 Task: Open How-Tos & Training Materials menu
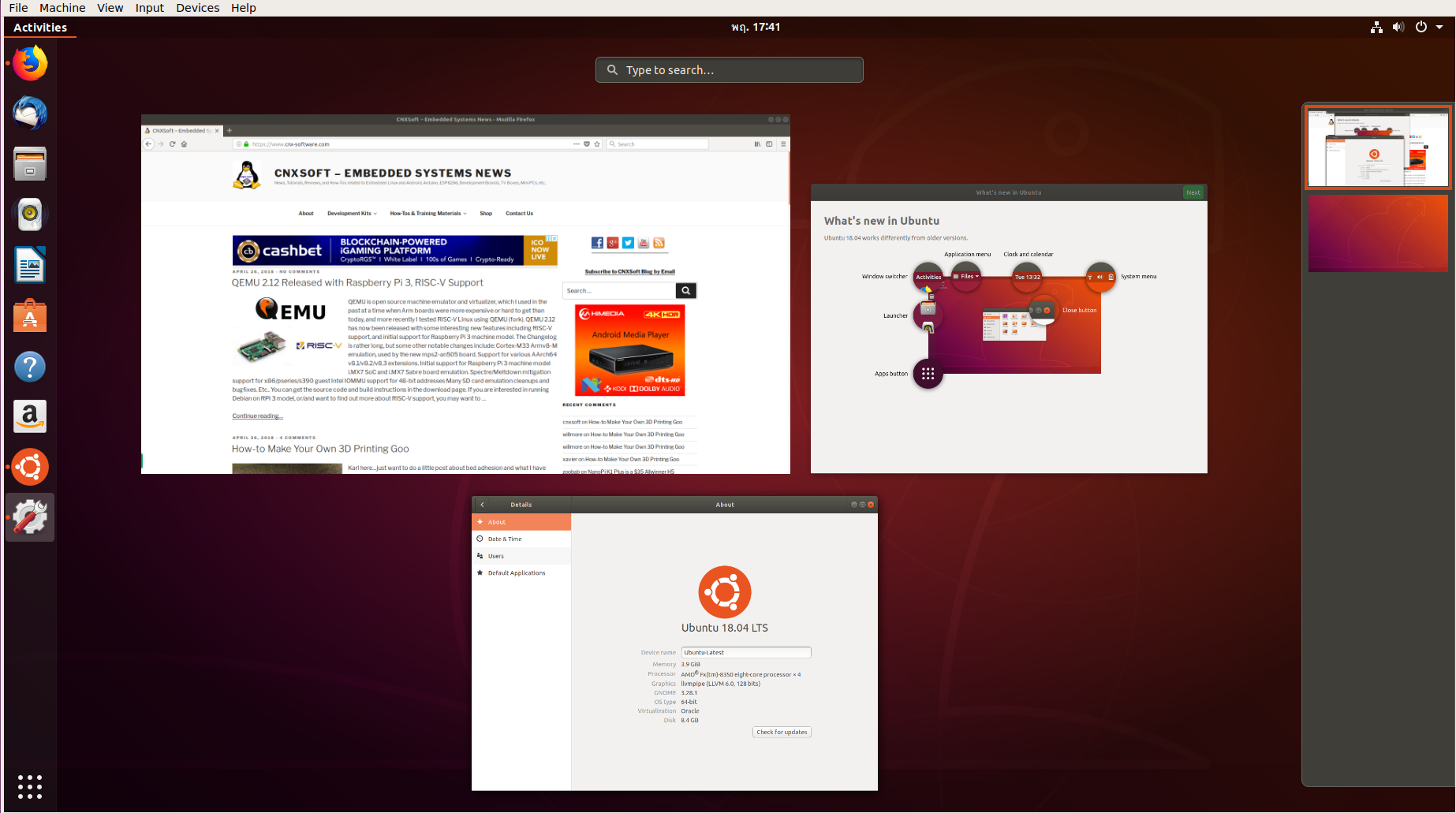click(428, 214)
